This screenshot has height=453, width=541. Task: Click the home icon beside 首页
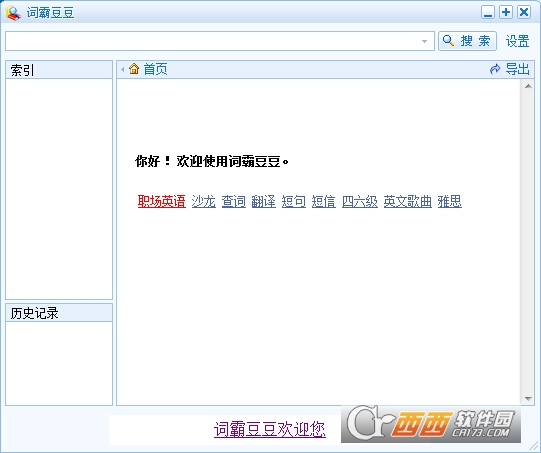[134, 69]
